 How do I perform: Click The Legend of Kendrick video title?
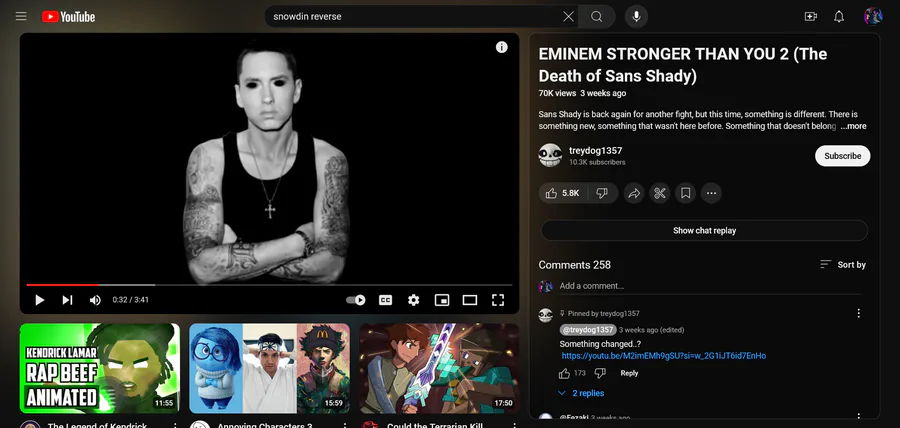coord(97,426)
